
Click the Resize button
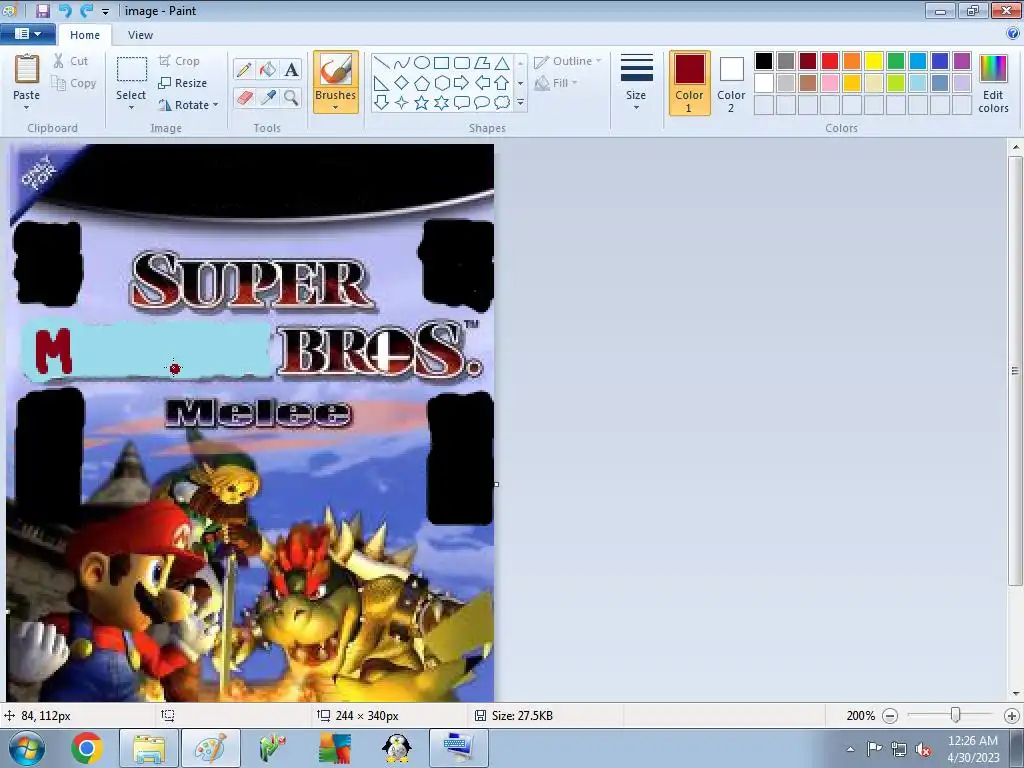tap(183, 83)
